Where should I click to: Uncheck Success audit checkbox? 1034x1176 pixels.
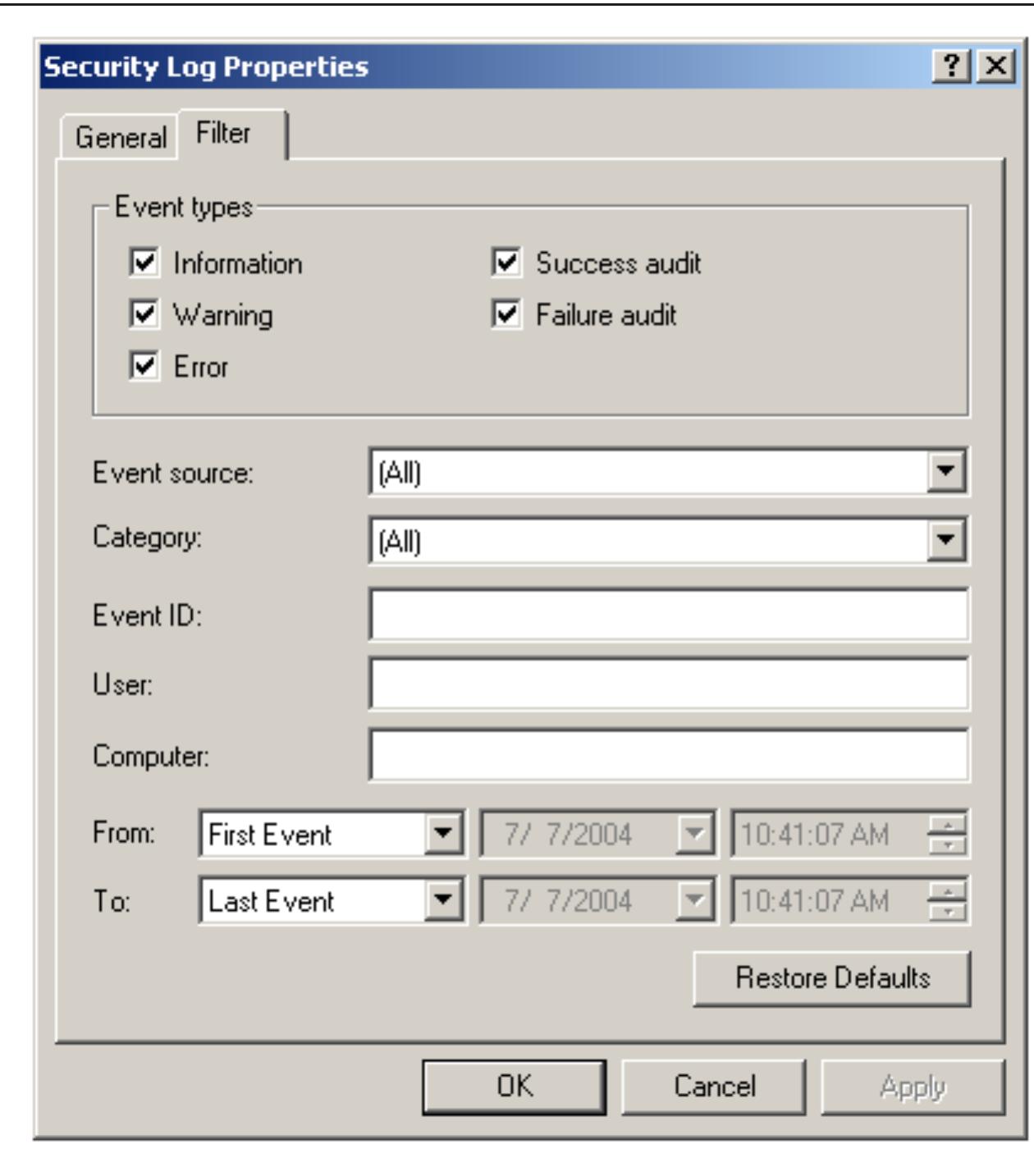pyautogui.click(x=506, y=263)
